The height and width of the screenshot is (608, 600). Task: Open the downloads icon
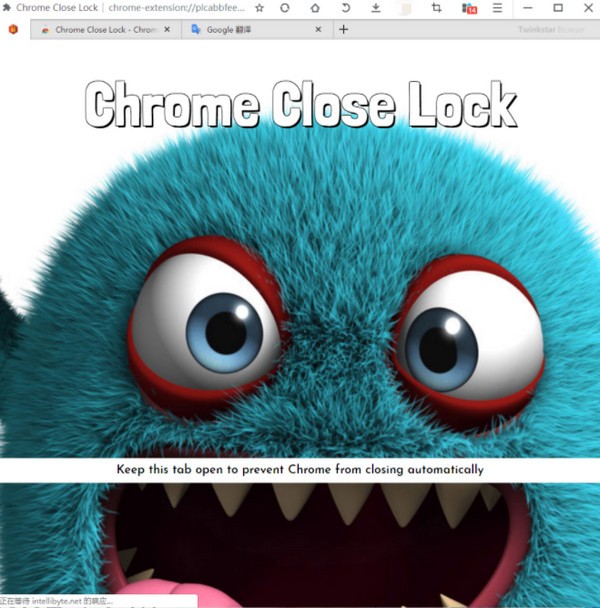click(x=375, y=8)
